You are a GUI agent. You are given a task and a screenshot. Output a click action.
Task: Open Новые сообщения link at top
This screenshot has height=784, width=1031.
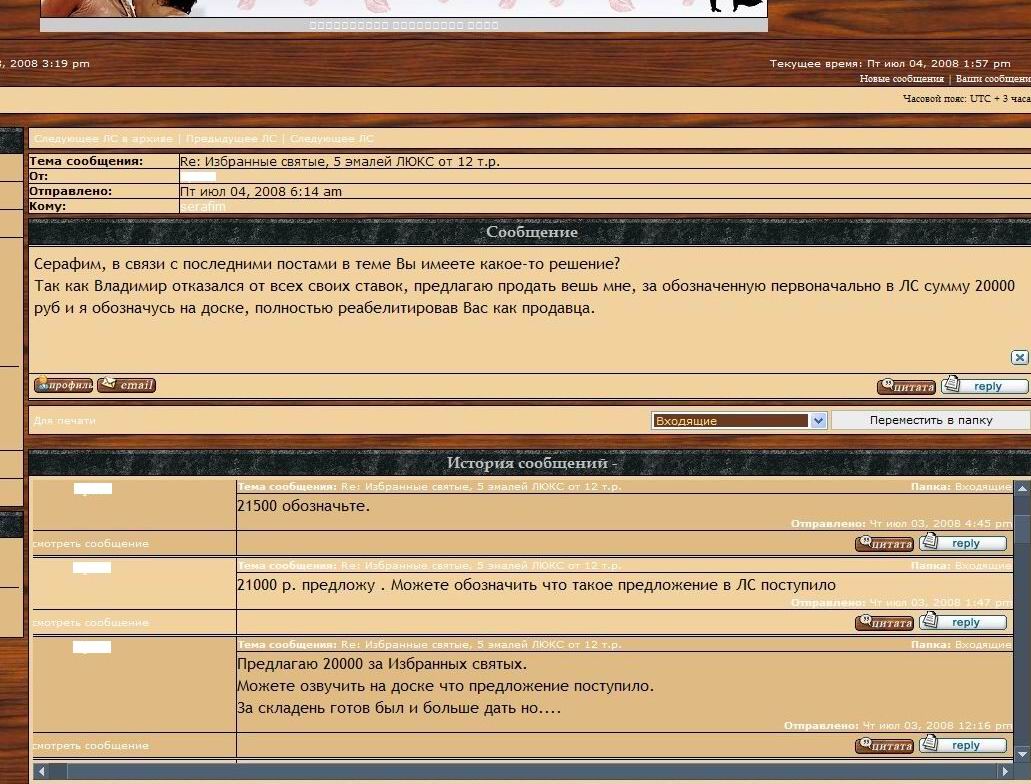(901, 79)
